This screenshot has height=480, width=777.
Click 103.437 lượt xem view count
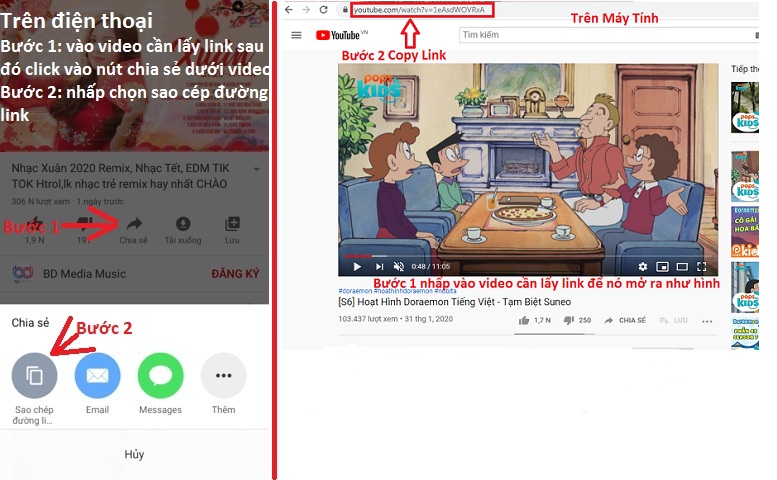[x=368, y=319]
